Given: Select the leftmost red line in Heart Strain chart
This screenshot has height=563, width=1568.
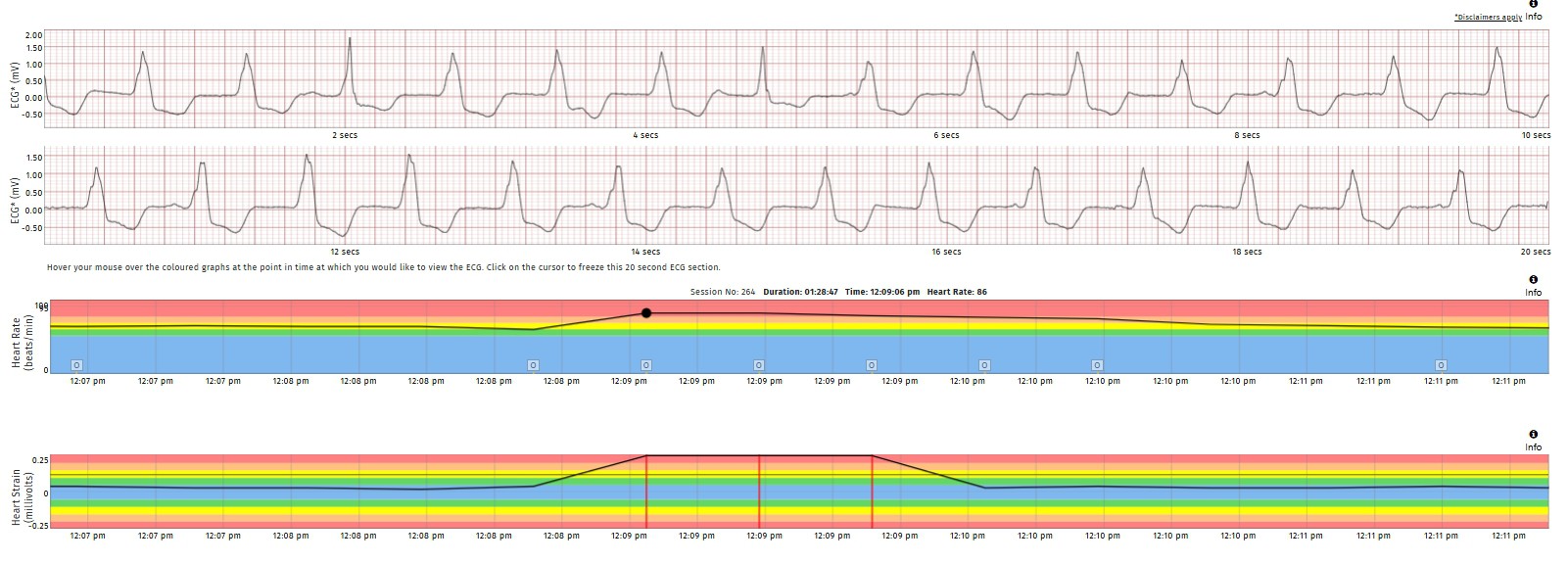Looking at the screenshot, I should click(x=646, y=492).
